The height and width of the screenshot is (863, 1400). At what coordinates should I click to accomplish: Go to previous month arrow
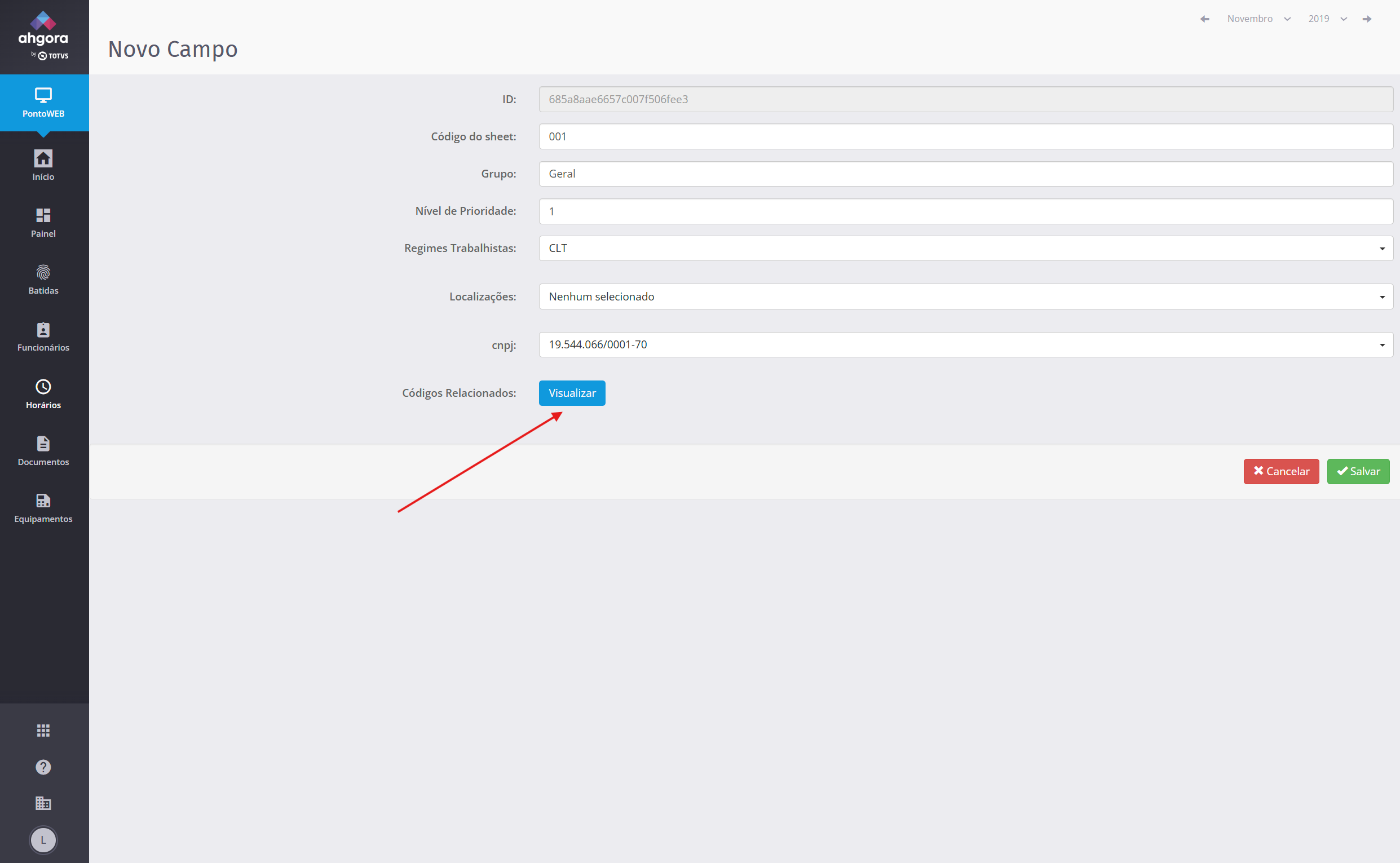pos(1205,19)
